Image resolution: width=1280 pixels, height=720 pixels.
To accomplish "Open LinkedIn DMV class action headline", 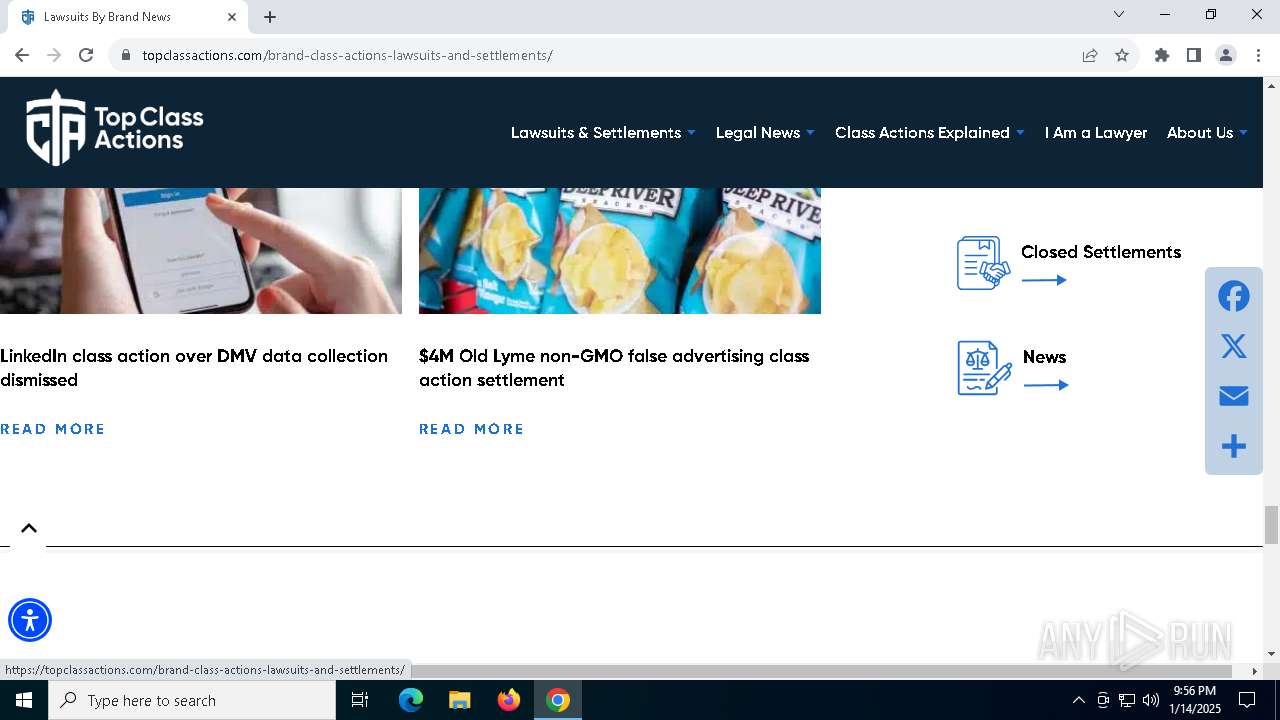I will [194, 368].
